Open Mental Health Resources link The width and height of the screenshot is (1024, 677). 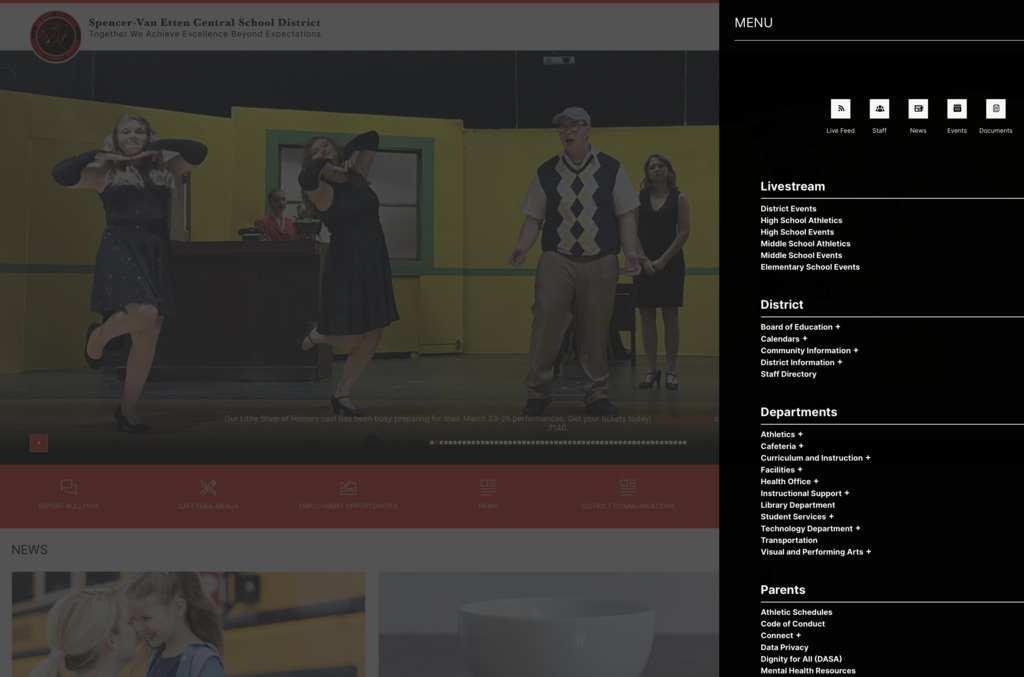[808, 671]
